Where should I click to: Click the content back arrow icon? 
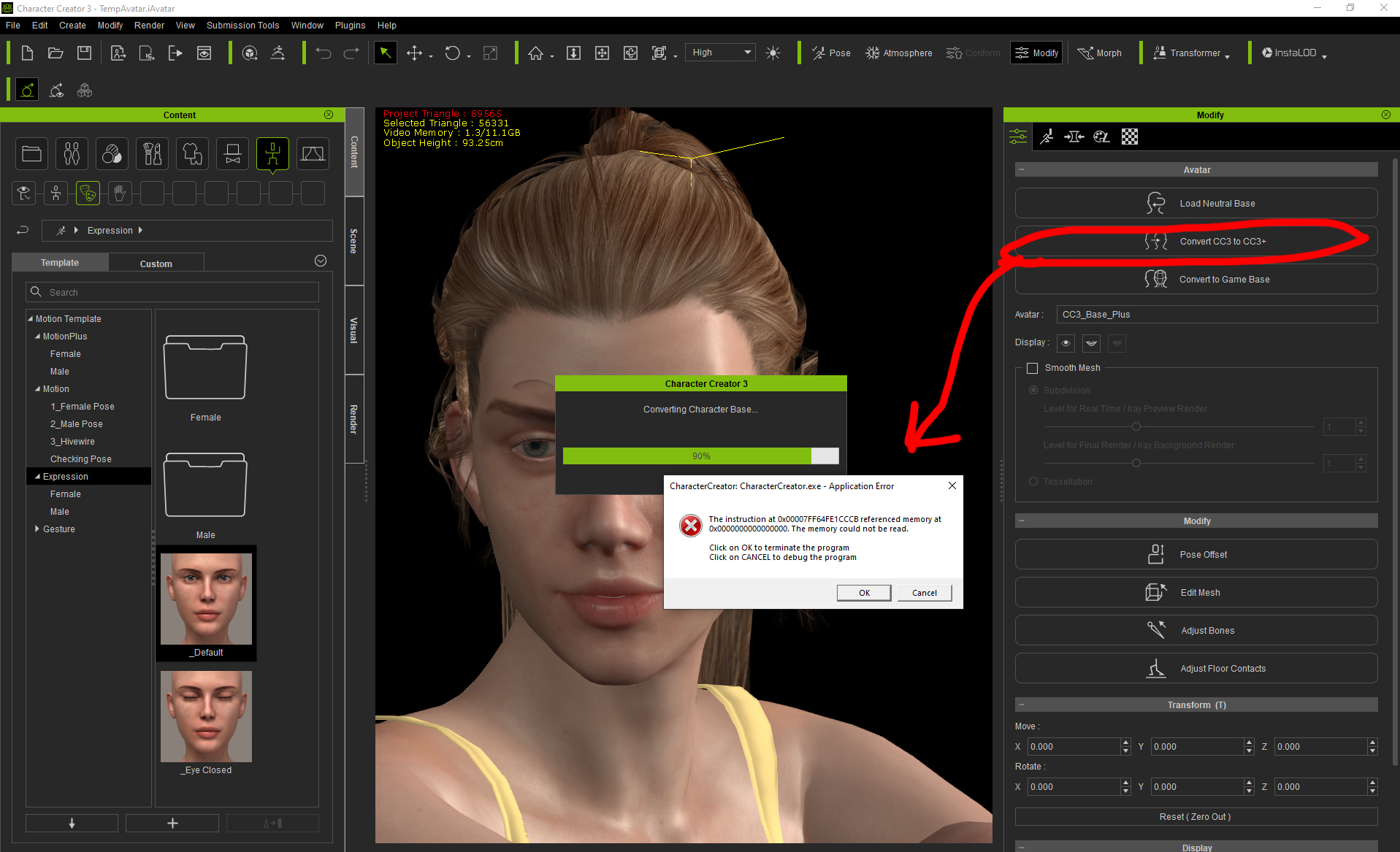coord(22,230)
